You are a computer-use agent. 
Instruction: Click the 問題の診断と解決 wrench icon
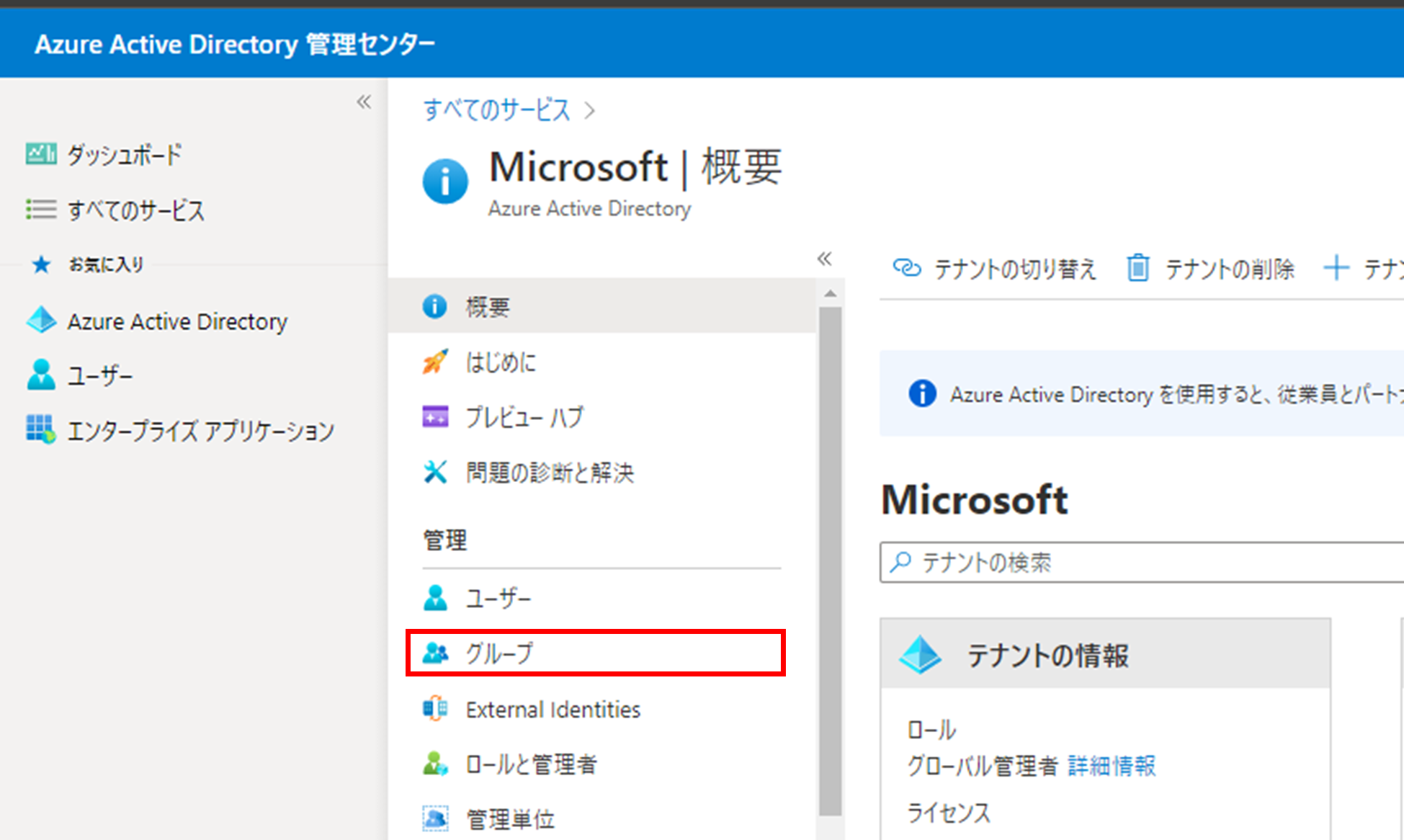(x=435, y=472)
